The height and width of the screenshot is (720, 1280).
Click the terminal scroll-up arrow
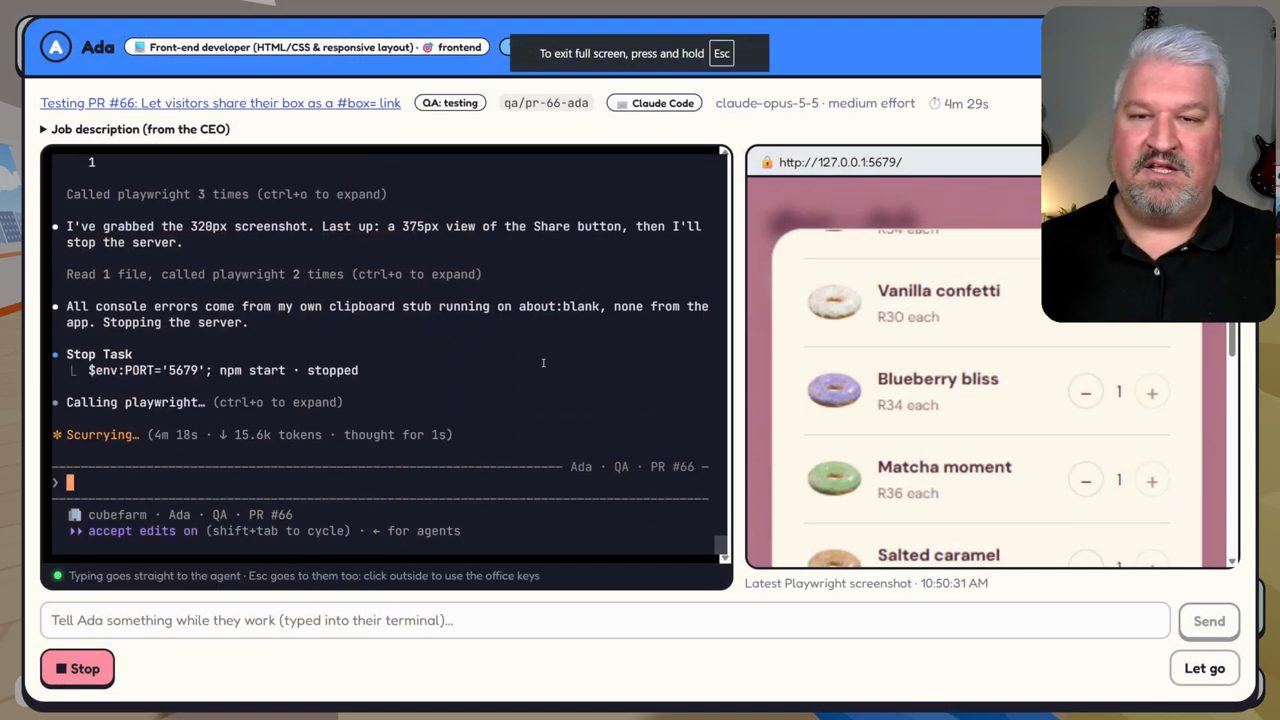(724, 151)
